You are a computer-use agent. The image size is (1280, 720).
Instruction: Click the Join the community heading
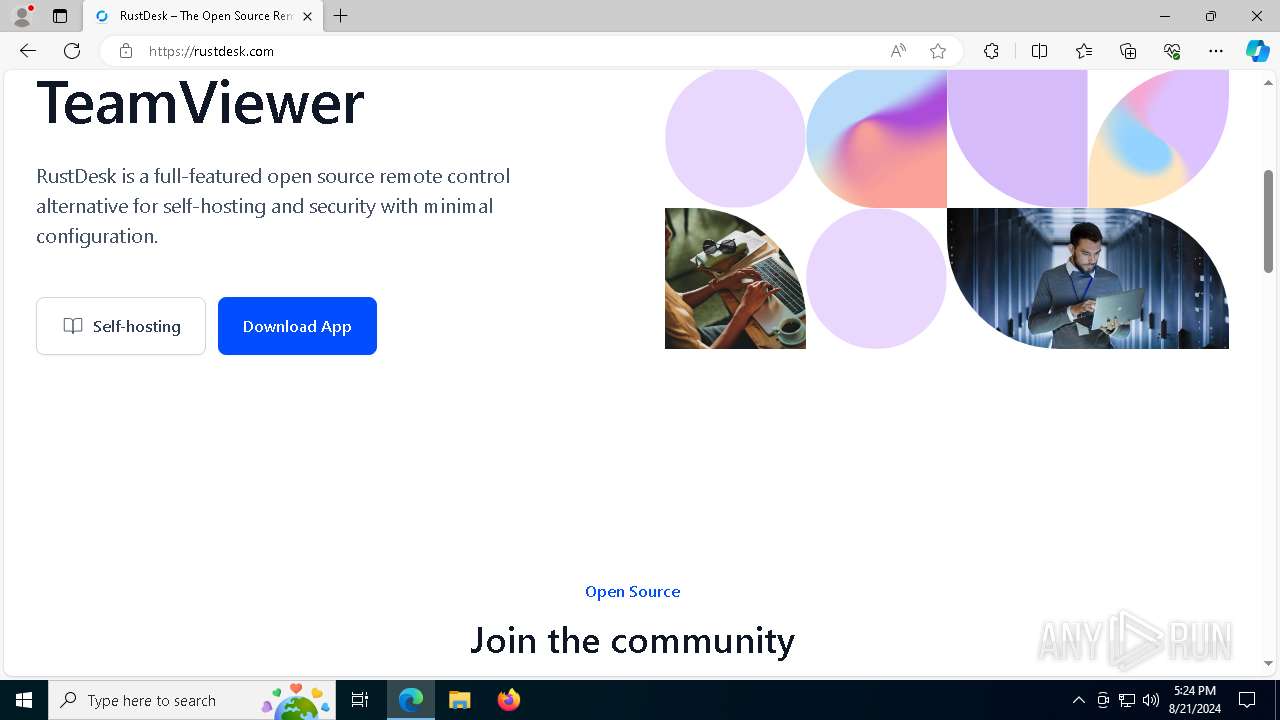click(x=632, y=640)
